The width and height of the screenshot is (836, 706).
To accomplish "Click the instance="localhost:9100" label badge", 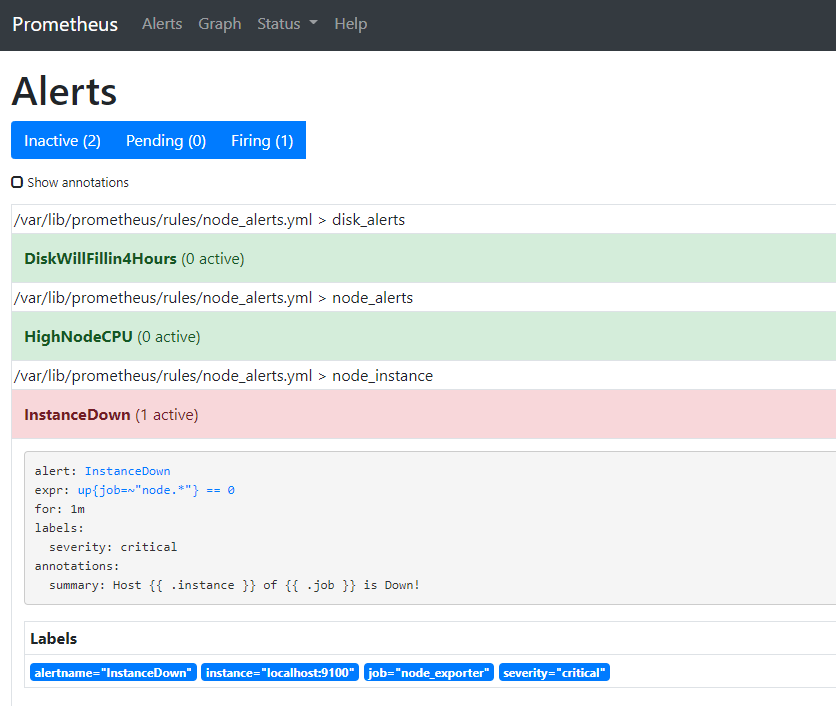I will click(280, 672).
